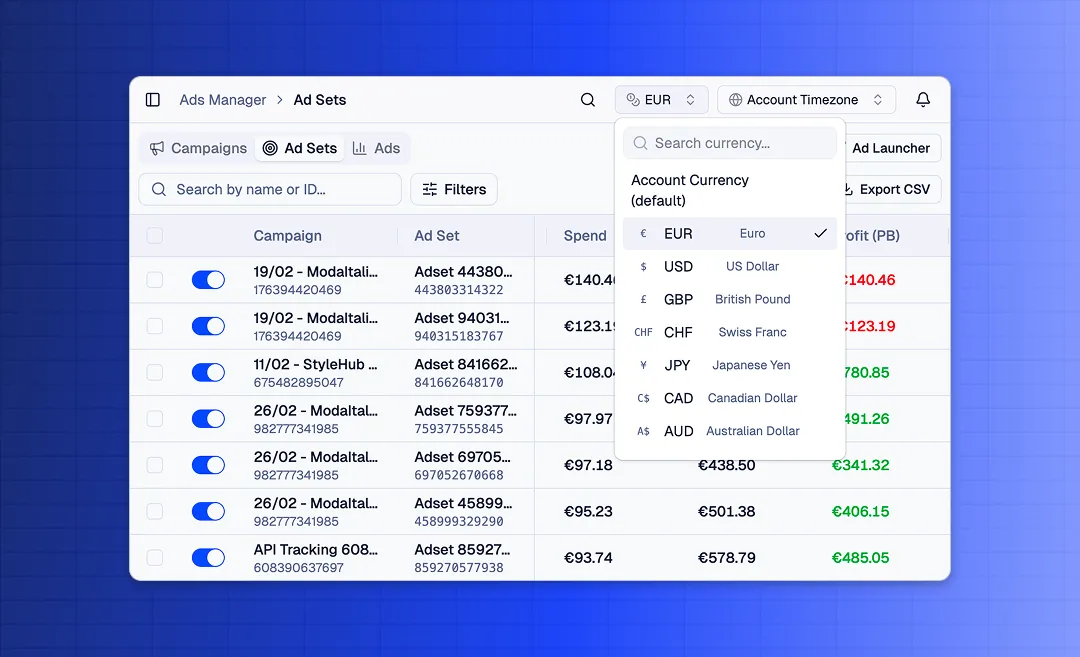Screen dimensions: 1080x657
Task: Collapse the EUR currency dropdown
Action: pos(661,99)
